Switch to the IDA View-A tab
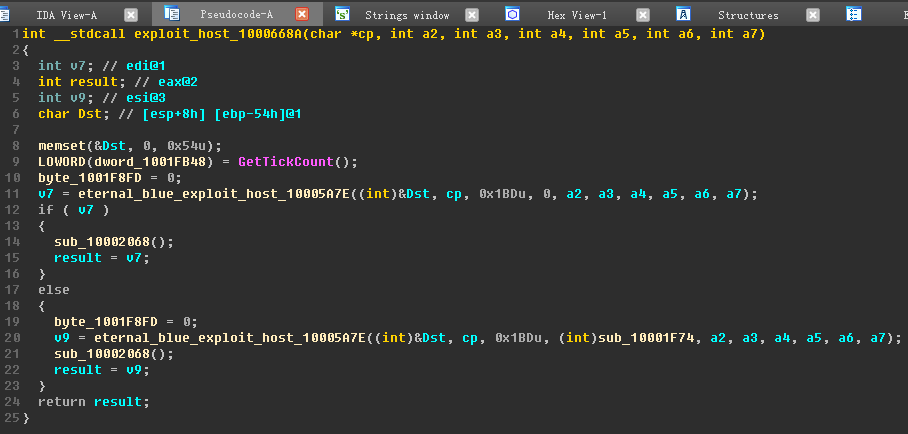Screen dimensions: 908x434 [66, 15]
